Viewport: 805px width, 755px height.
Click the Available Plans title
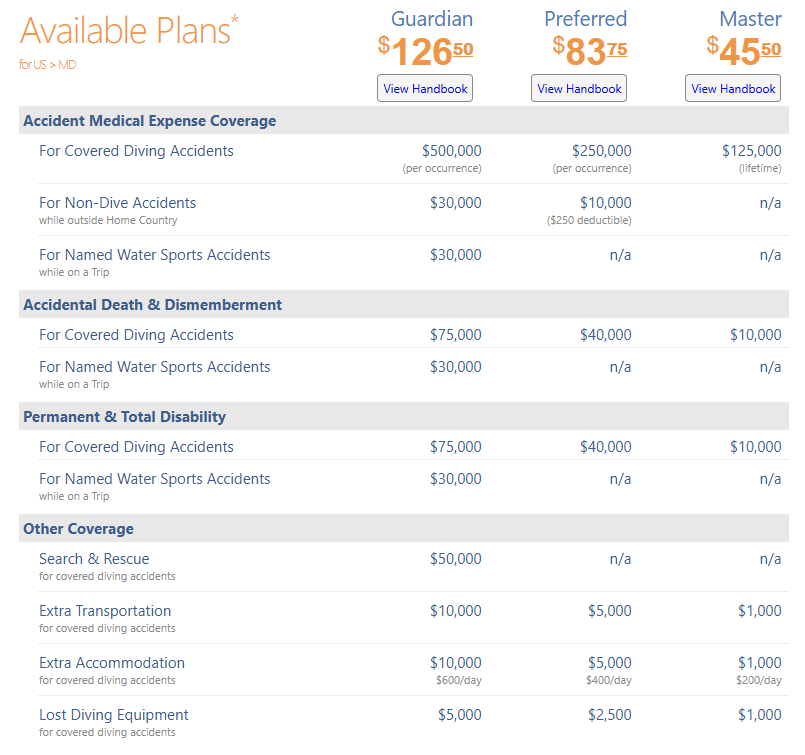tap(129, 30)
